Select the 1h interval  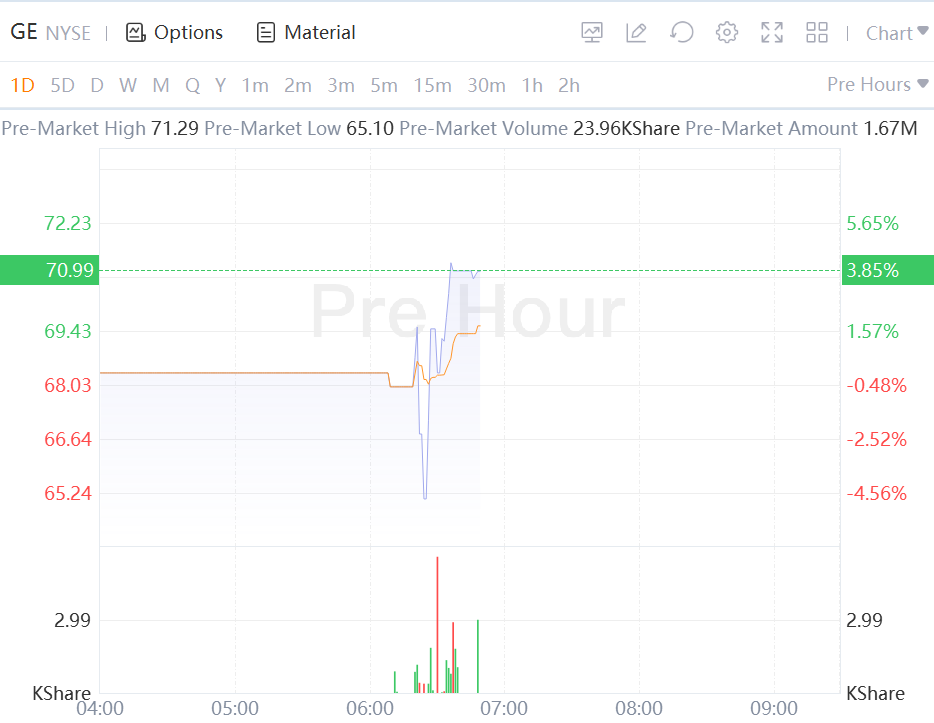532,86
